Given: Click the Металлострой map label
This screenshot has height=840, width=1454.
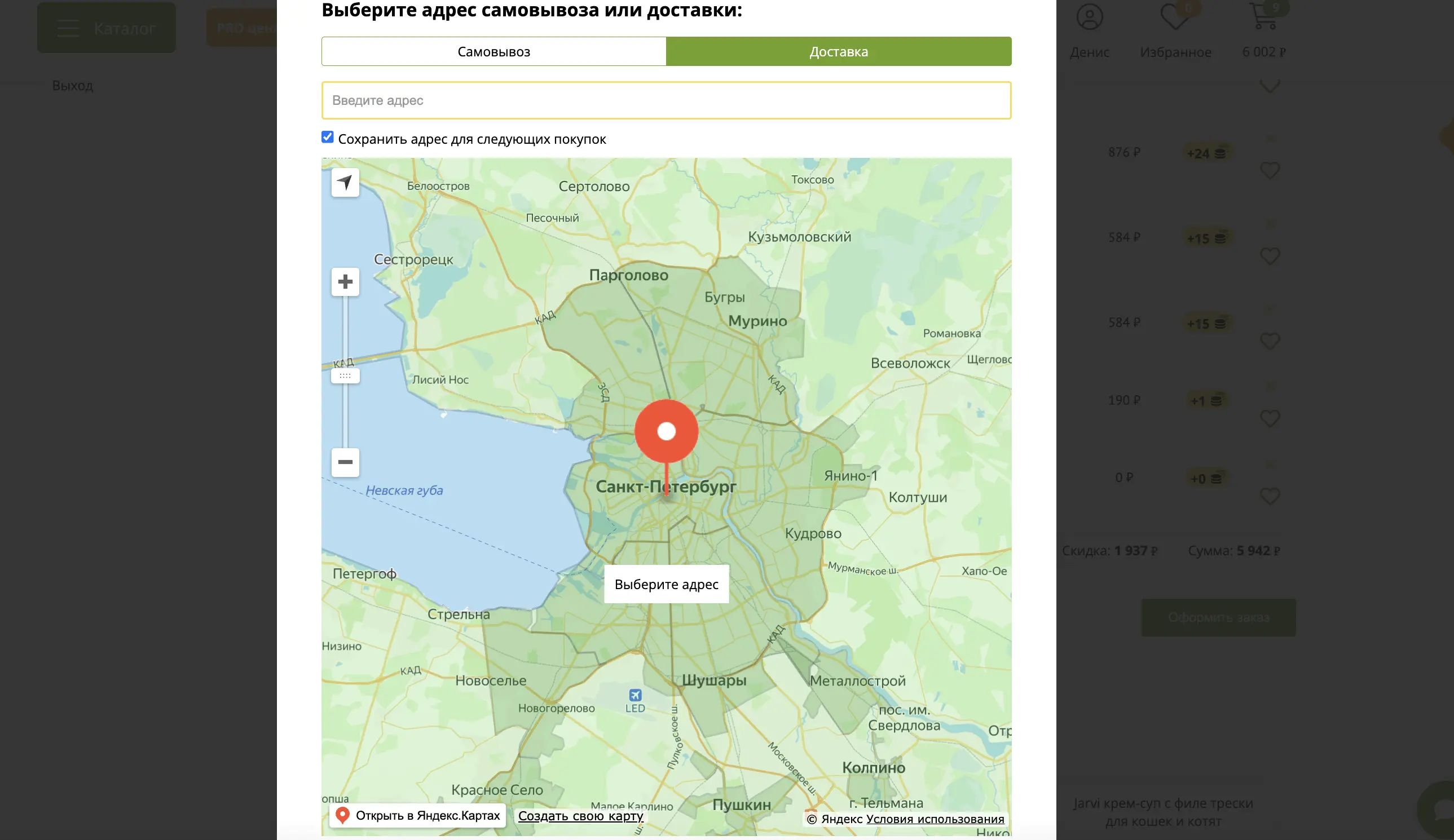Looking at the screenshot, I should 858,681.
